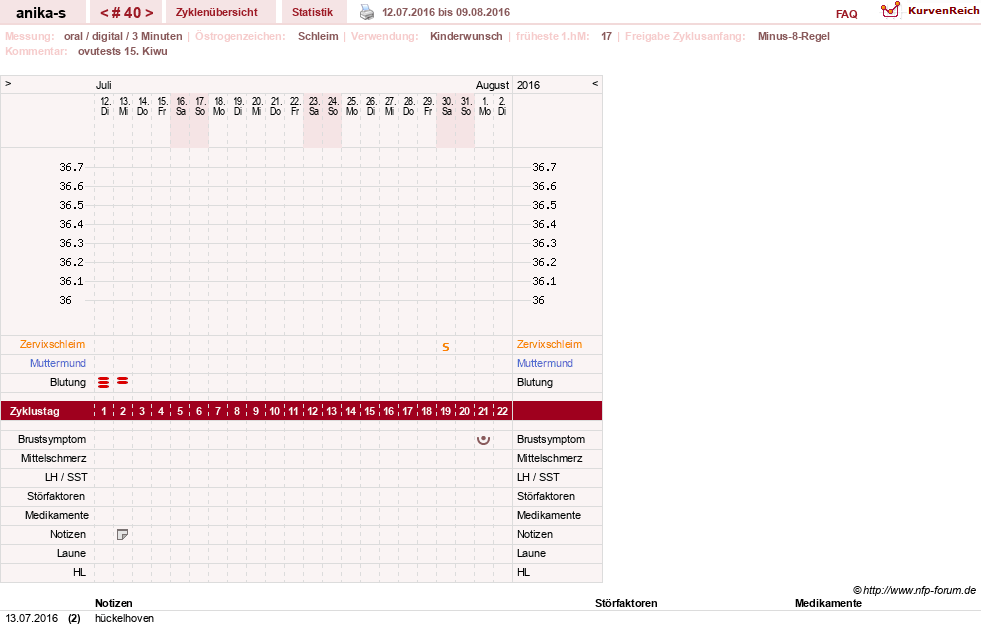Select cycle day 22 in Zyklustag row
The width and height of the screenshot is (981, 642).
[x=502, y=411]
